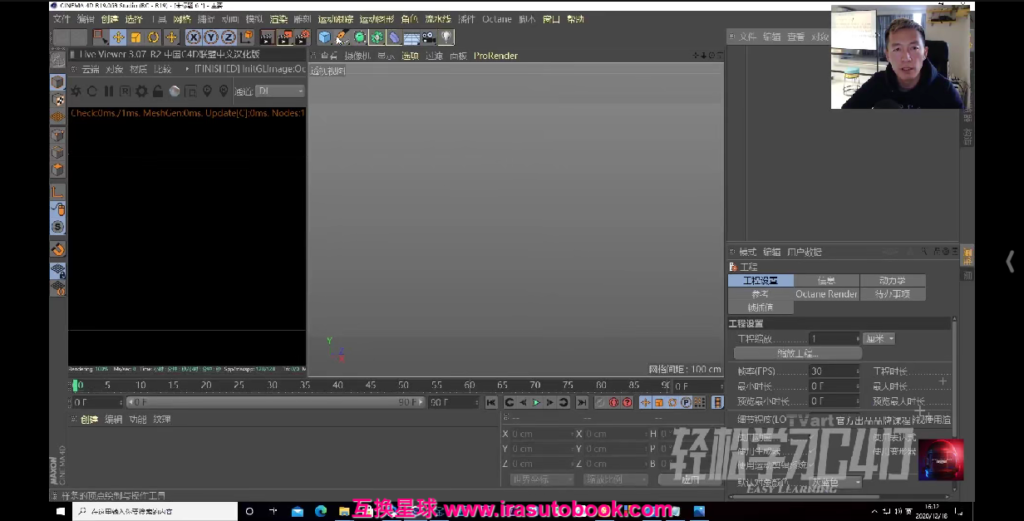Click the start frame 0 F field
1024x521 pixels.
coord(97,402)
